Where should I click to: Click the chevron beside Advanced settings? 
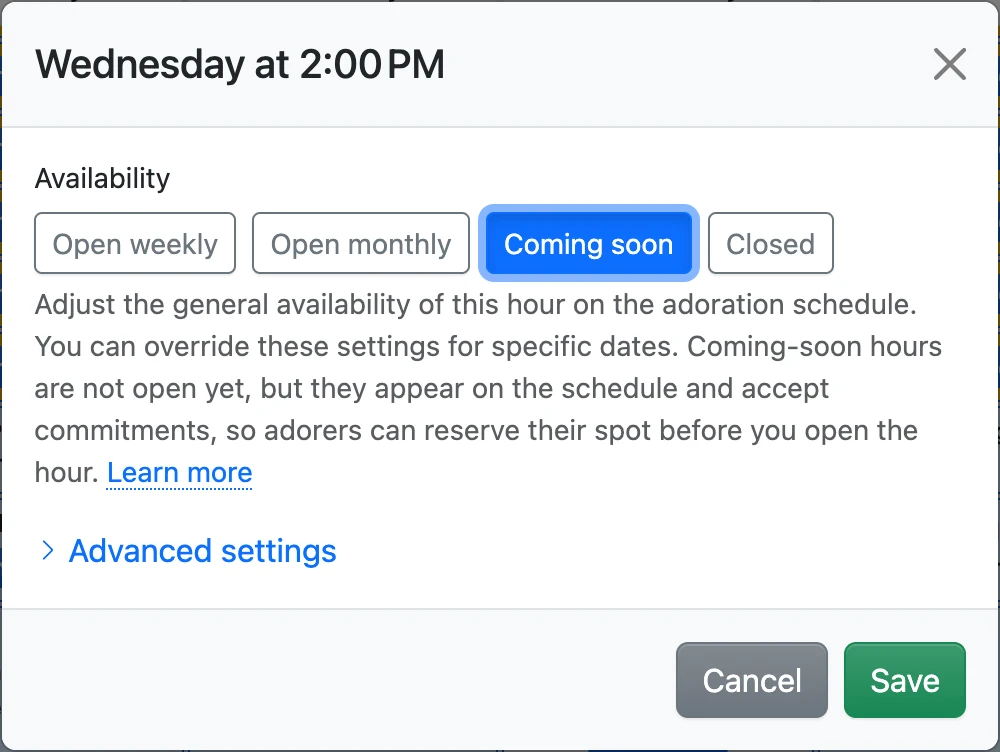pos(47,550)
